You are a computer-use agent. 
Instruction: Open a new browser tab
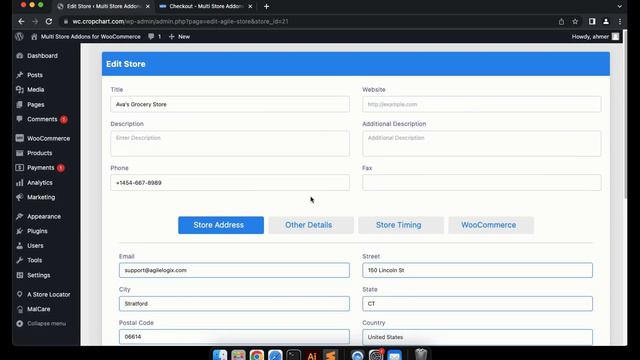coord(266,7)
